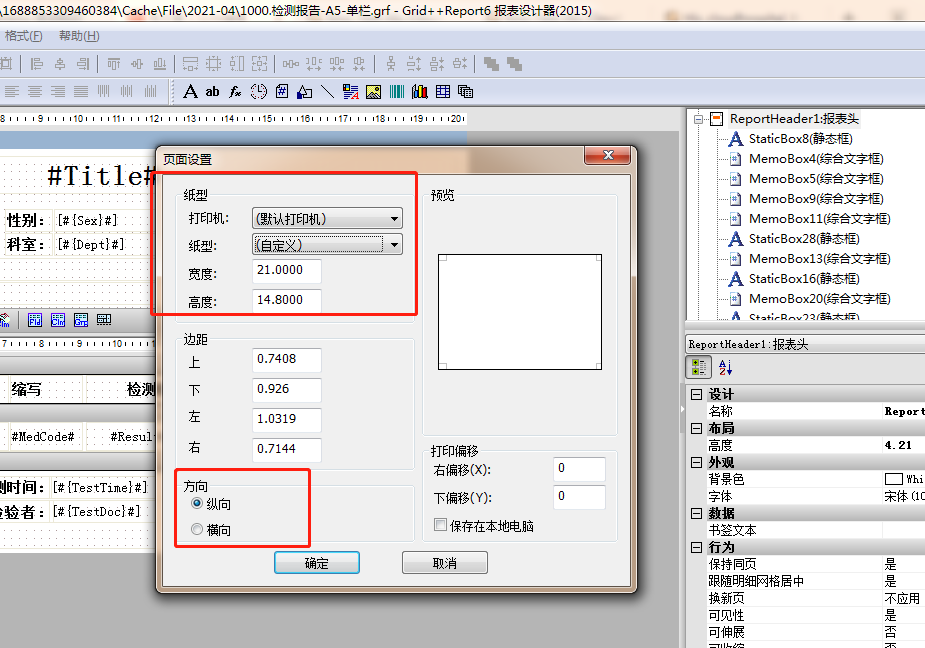Select the Label tool (ab icon)
This screenshot has width=925, height=648.
[212, 91]
